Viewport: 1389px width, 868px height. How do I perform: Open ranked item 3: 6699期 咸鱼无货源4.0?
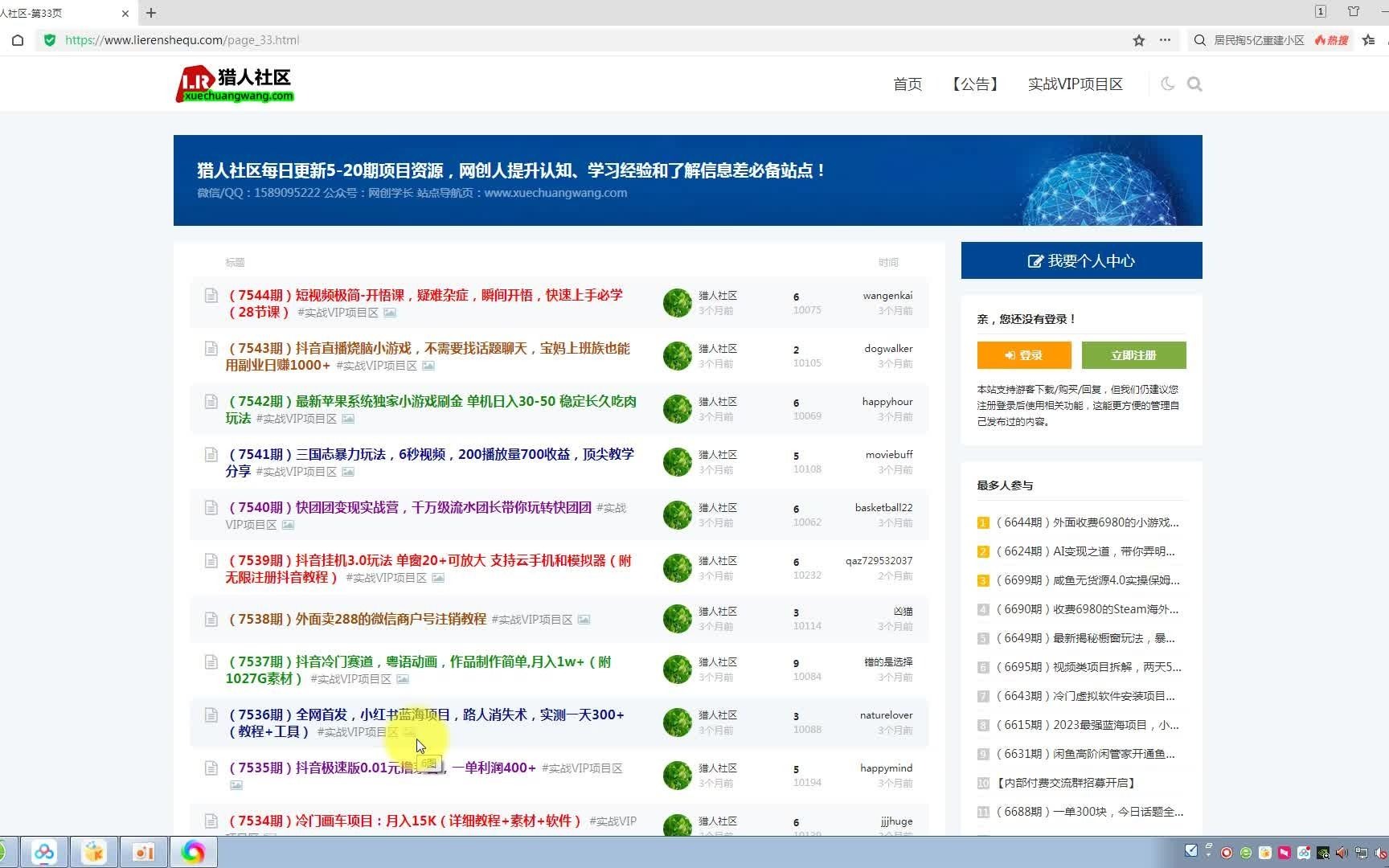[1088, 580]
